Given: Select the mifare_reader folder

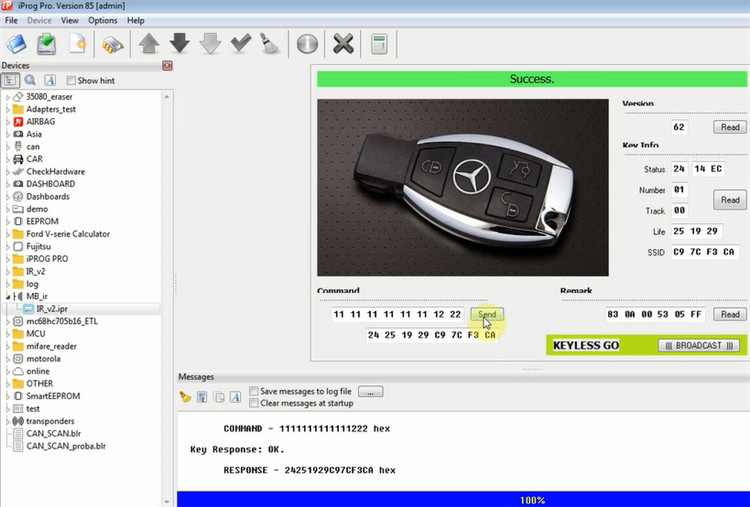Looking at the screenshot, I should (x=51, y=346).
